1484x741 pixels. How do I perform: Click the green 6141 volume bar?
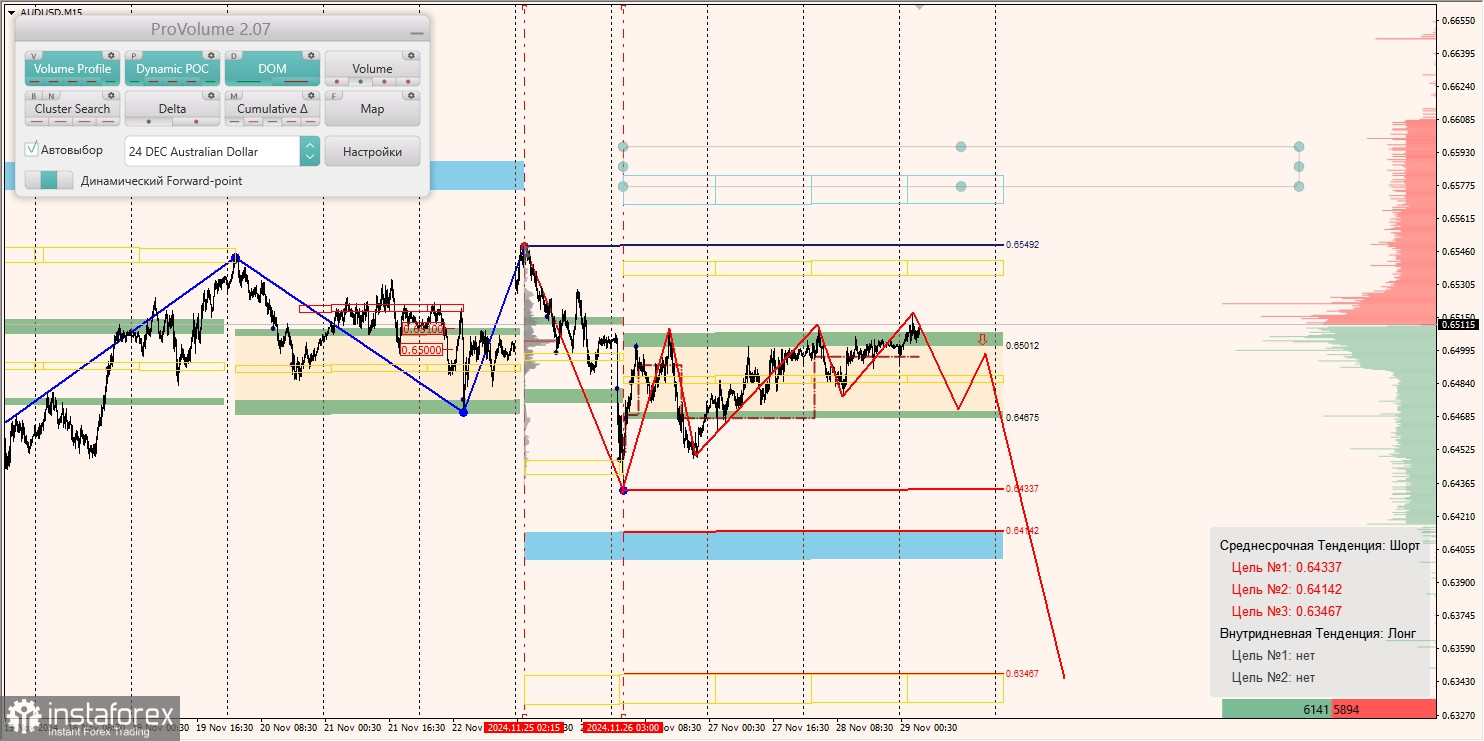click(1276, 709)
